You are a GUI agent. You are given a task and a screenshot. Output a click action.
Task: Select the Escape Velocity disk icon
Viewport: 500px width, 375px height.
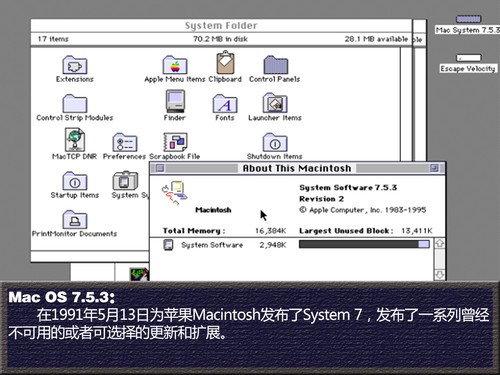[469, 58]
